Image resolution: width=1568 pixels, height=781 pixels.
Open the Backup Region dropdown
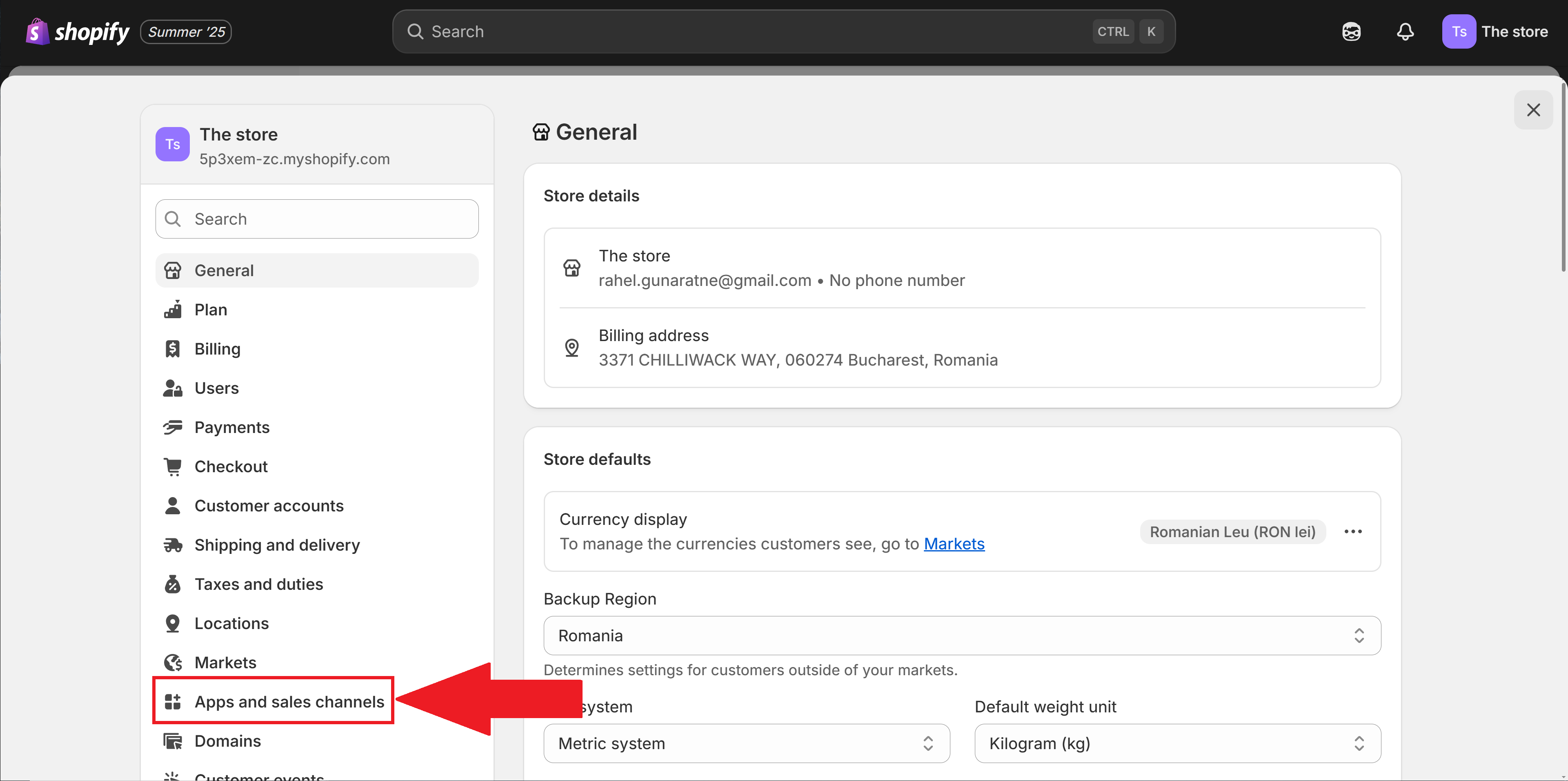pyautogui.click(x=962, y=636)
